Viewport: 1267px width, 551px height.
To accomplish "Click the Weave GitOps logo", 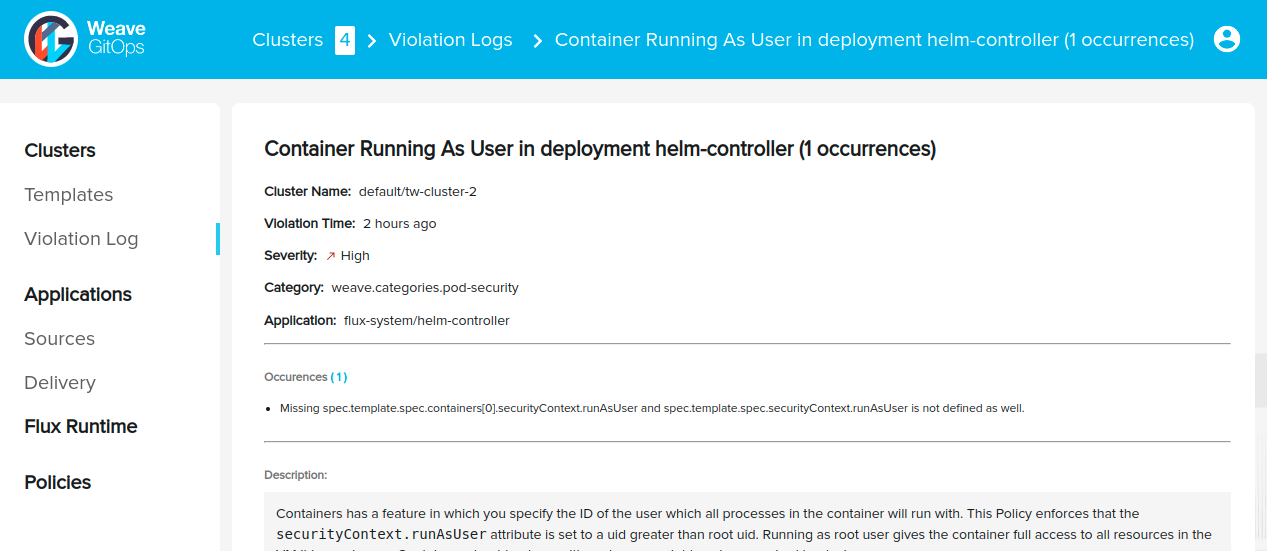I will pos(85,39).
